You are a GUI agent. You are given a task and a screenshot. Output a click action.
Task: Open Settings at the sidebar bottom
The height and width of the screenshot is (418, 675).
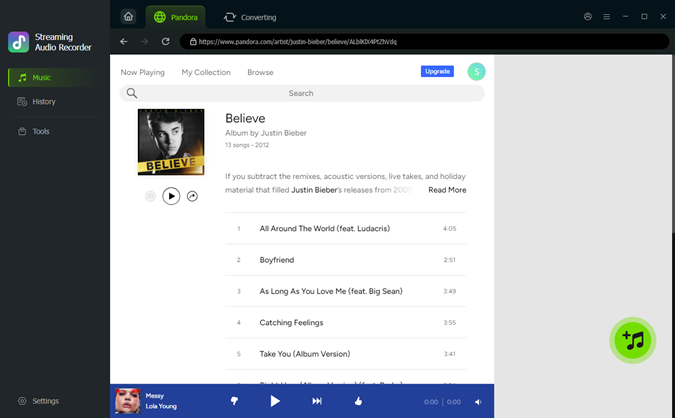(38, 401)
